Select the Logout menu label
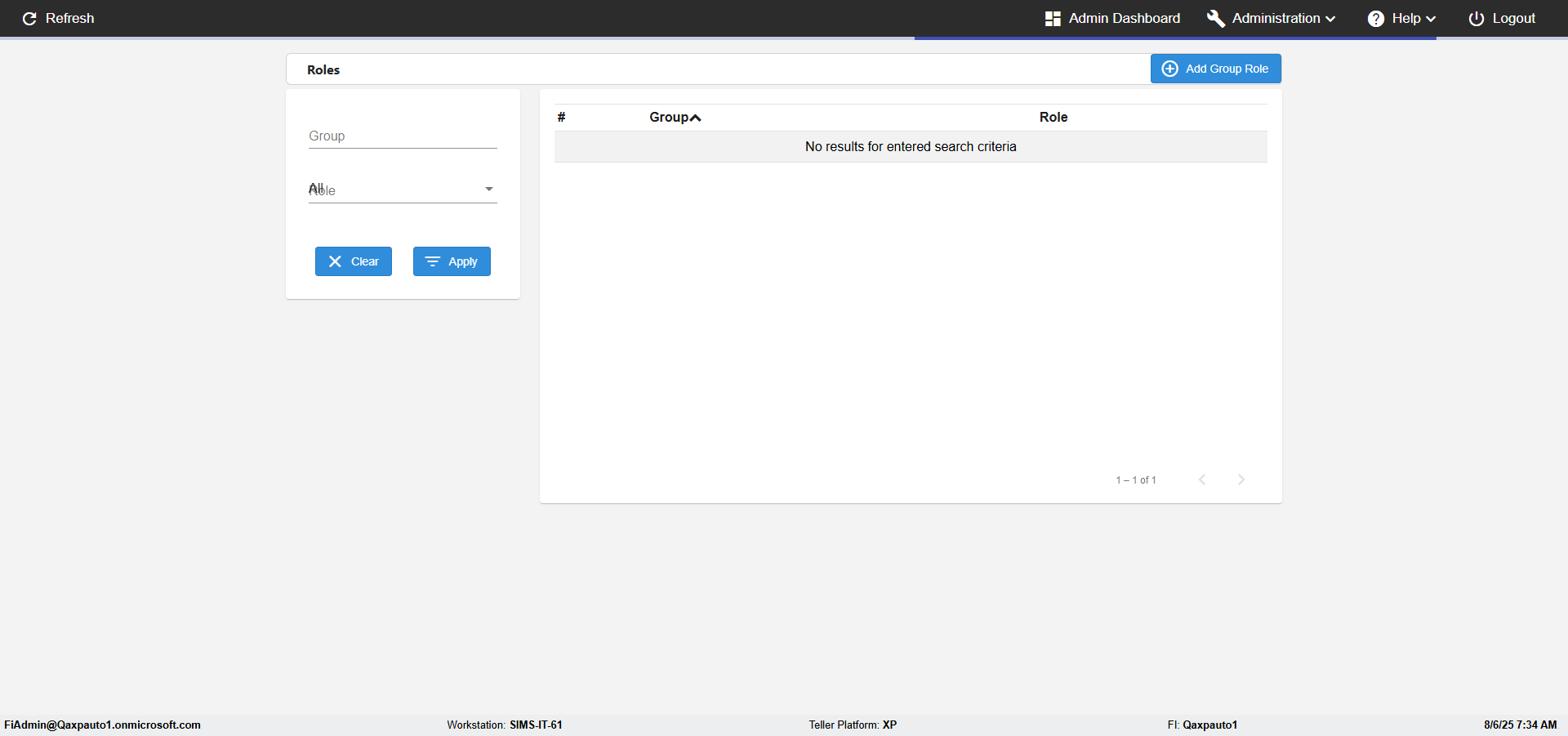The height and width of the screenshot is (736, 1568). pyautogui.click(x=1514, y=18)
